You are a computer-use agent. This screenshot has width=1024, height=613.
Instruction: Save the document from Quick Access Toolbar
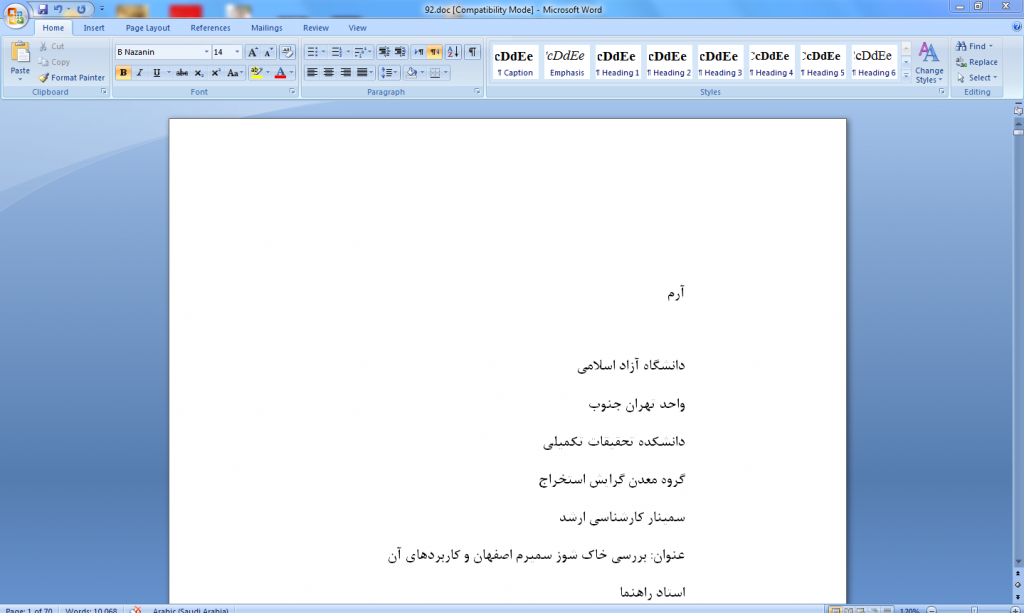pos(43,9)
